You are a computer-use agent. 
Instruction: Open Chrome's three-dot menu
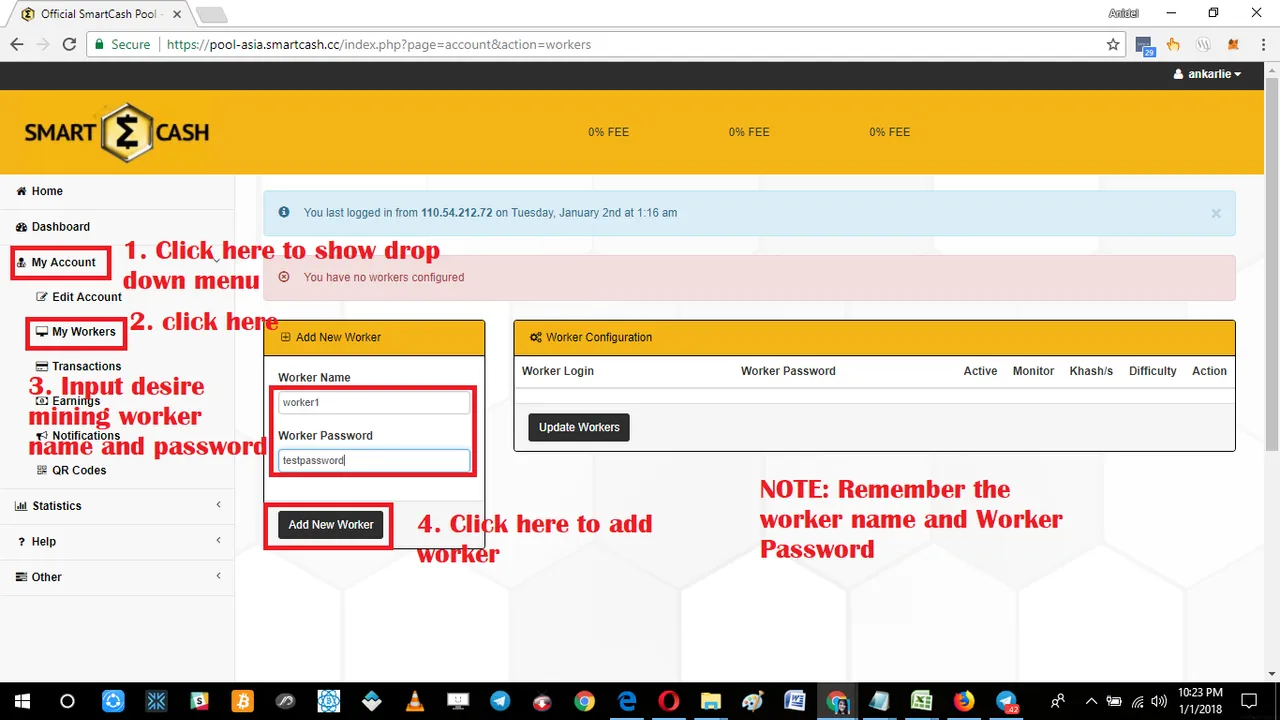click(x=1262, y=44)
